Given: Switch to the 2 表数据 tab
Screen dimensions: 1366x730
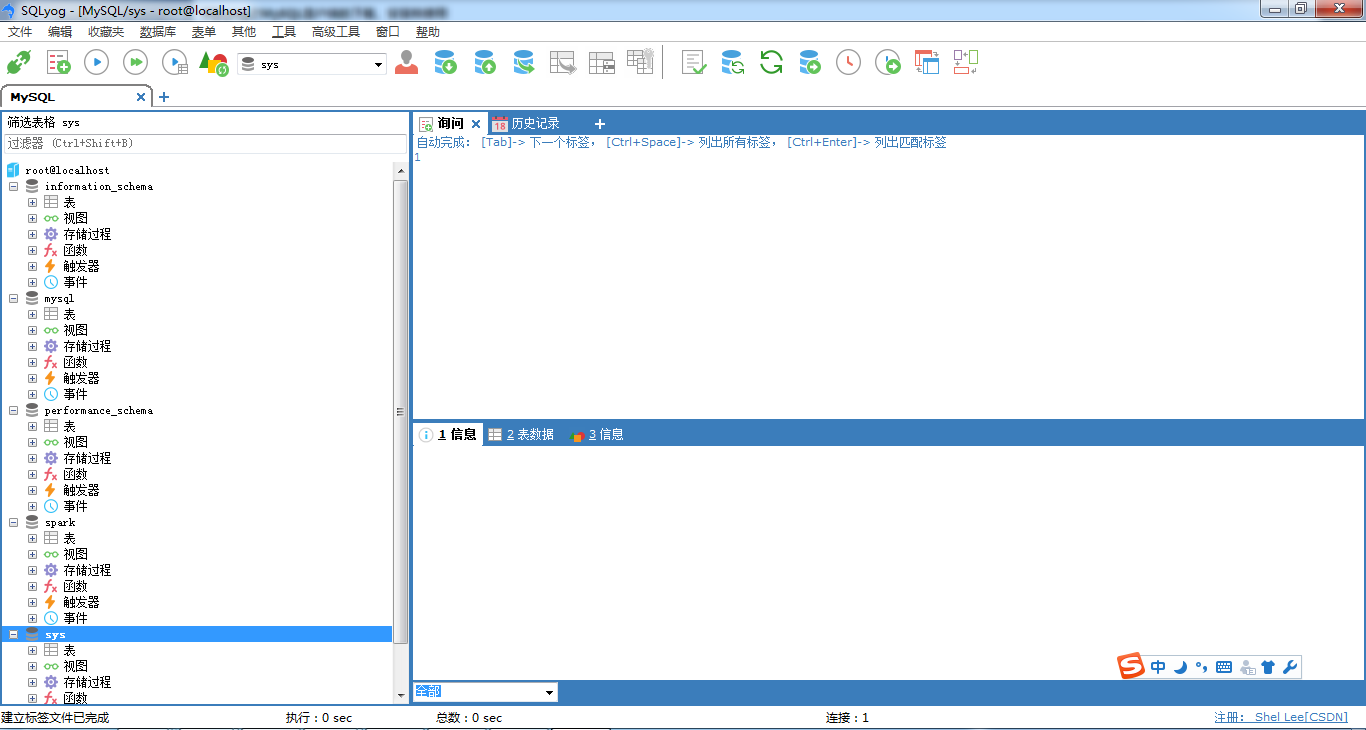Looking at the screenshot, I should coord(521,435).
